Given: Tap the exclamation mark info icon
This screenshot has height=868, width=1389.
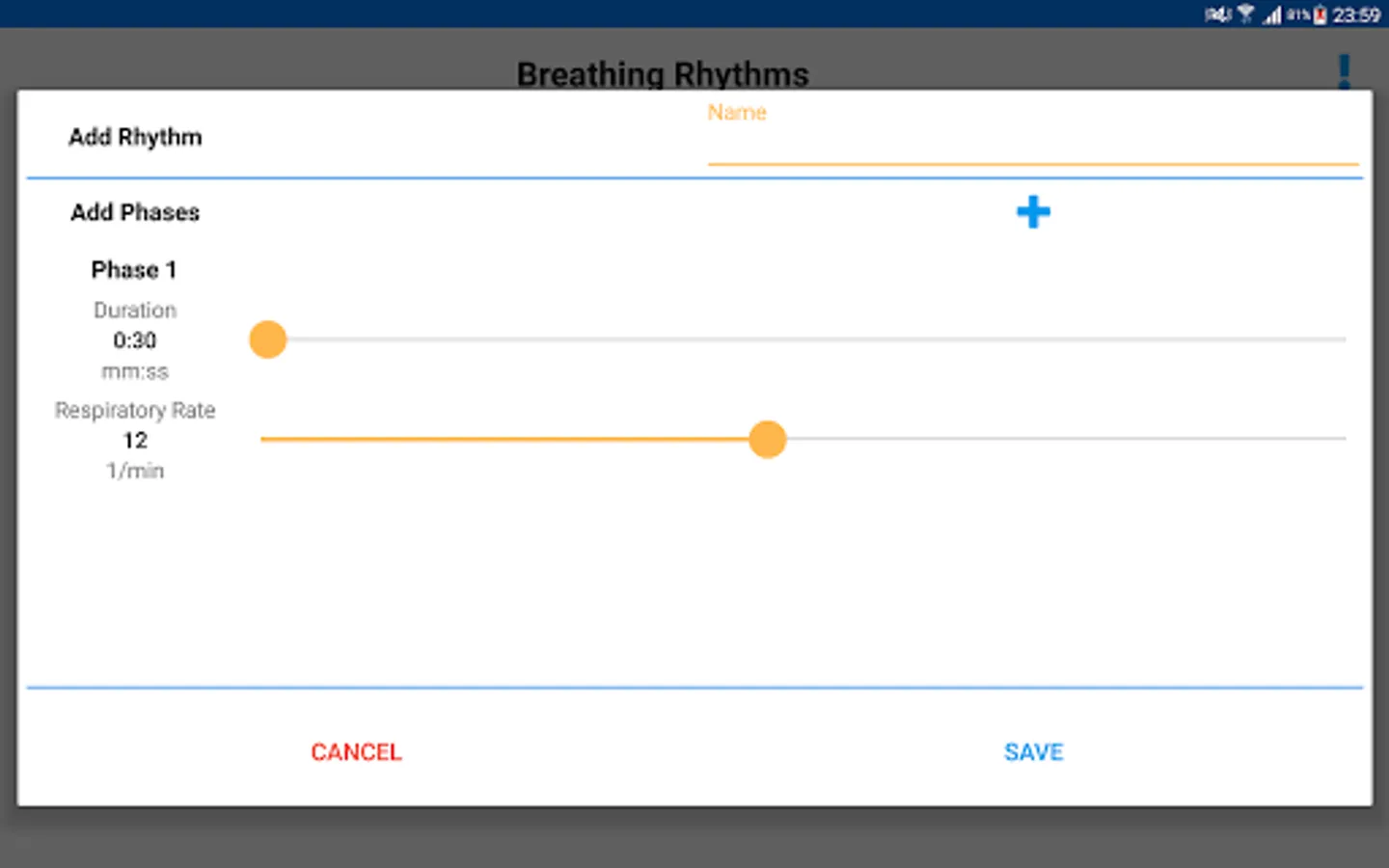Looking at the screenshot, I should tap(1344, 71).
